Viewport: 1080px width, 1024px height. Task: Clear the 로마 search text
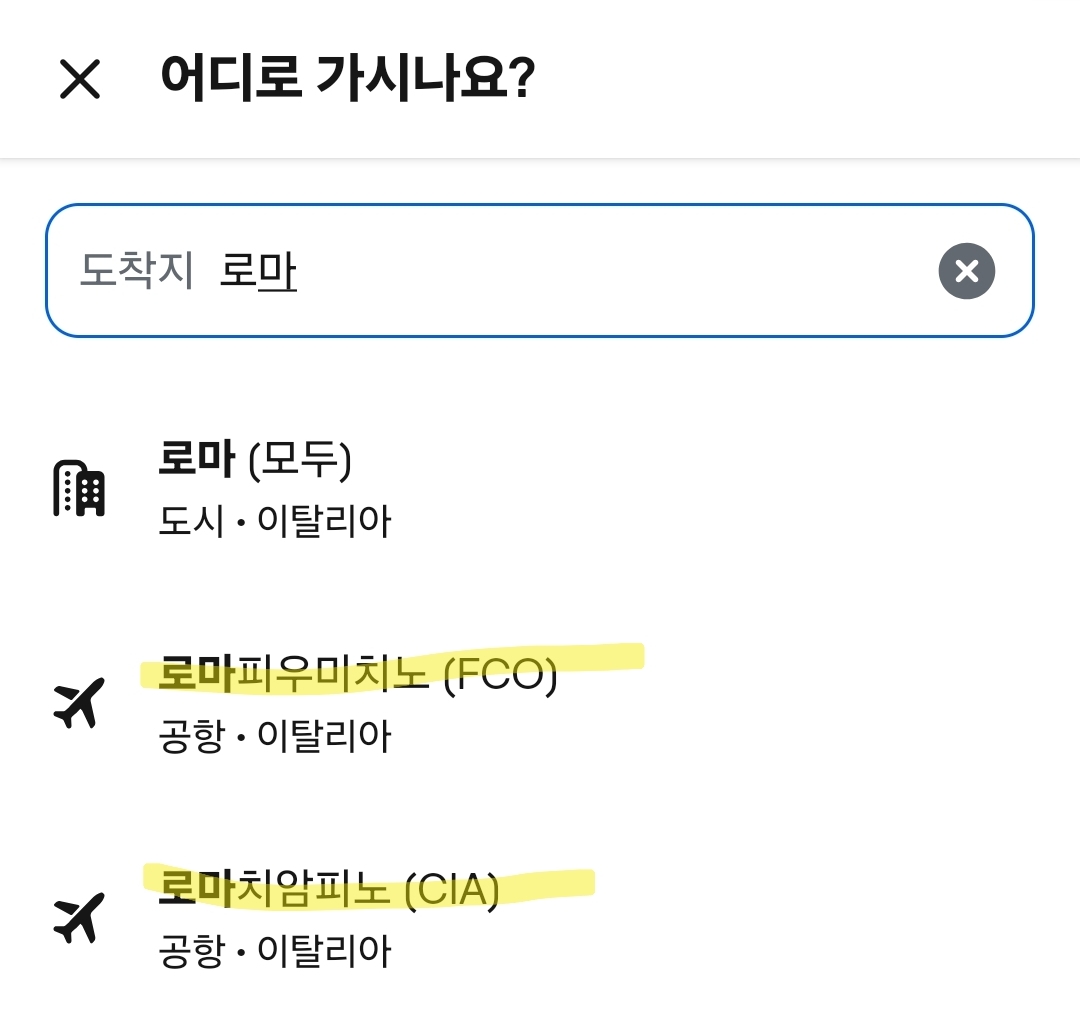[966, 271]
